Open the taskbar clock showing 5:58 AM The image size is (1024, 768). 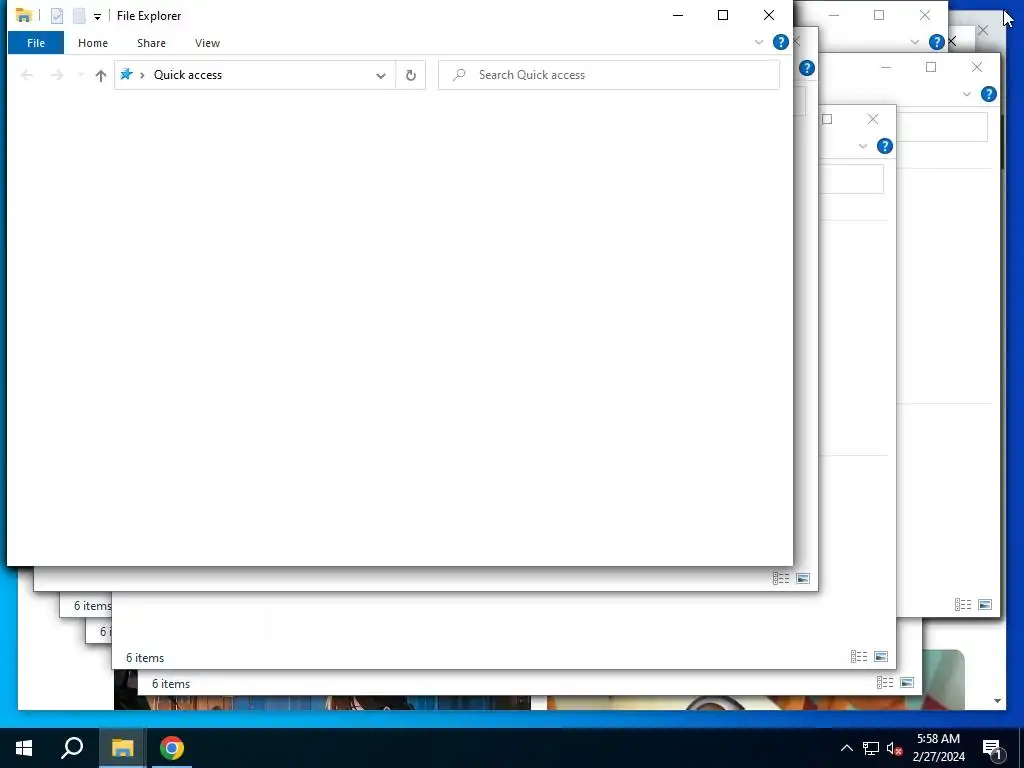[938, 748]
